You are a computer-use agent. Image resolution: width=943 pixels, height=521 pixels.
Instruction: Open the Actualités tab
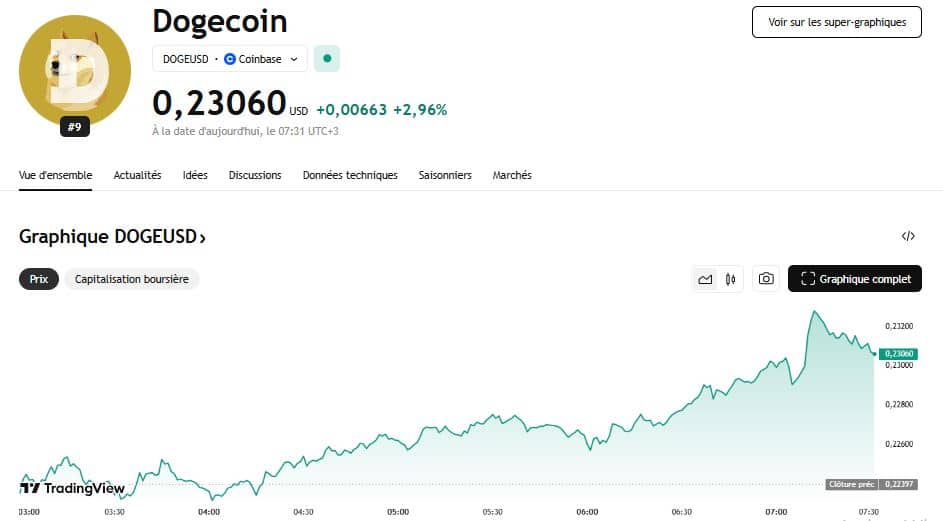tap(137, 175)
